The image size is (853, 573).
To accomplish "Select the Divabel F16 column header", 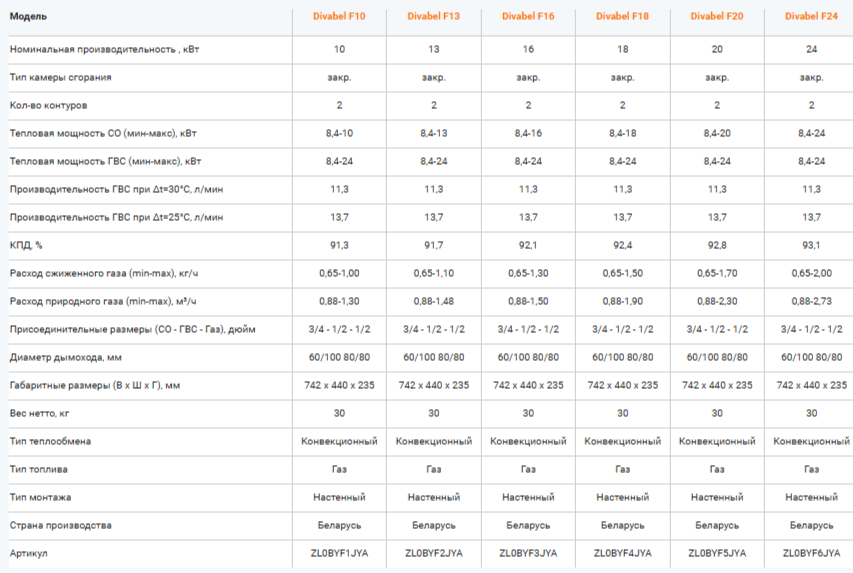I will click(528, 16).
